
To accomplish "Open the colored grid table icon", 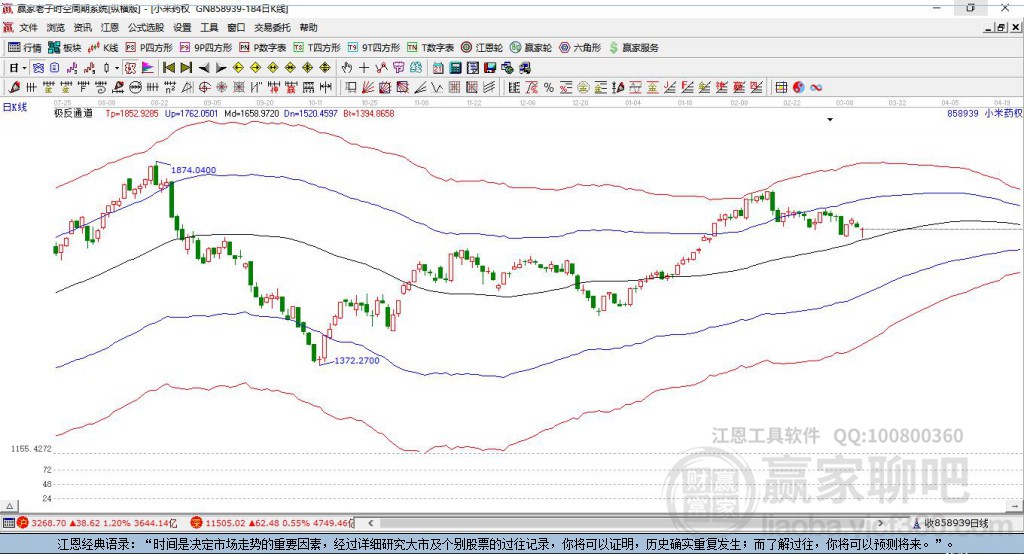I will click(781, 88).
